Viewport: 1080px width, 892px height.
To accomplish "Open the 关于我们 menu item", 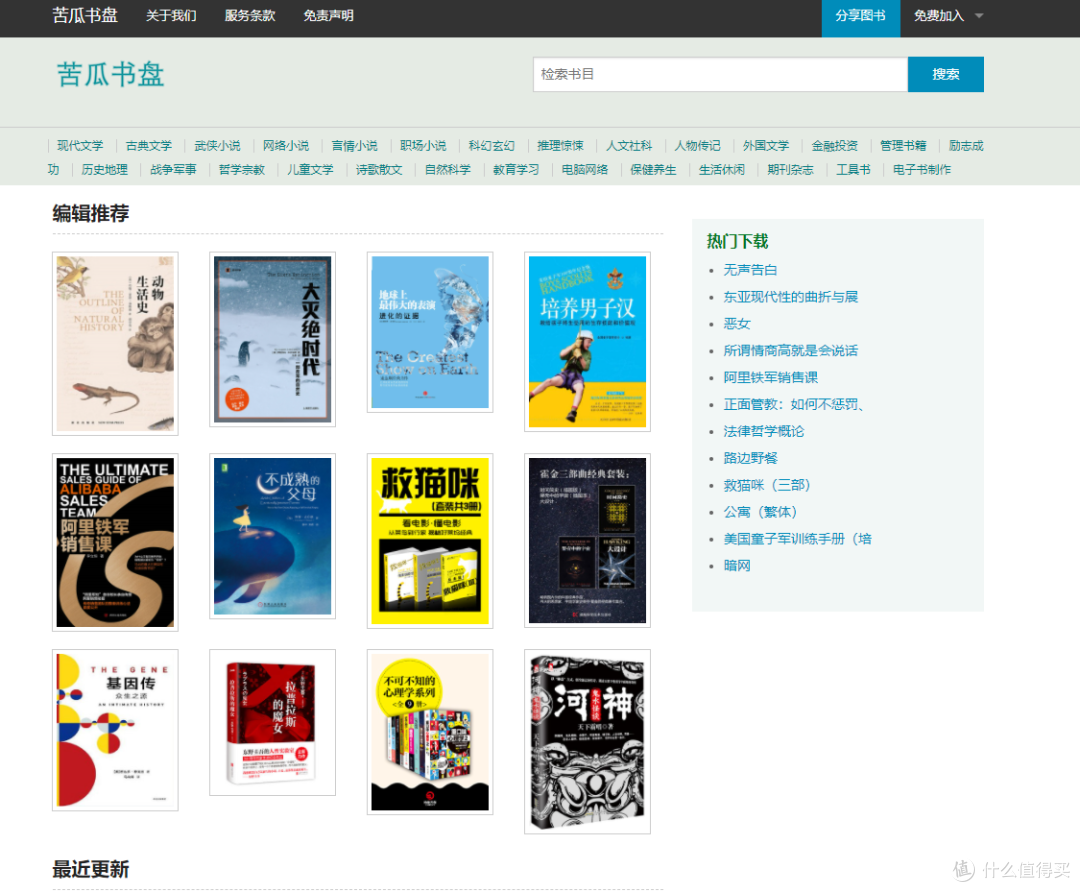I will [171, 15].
